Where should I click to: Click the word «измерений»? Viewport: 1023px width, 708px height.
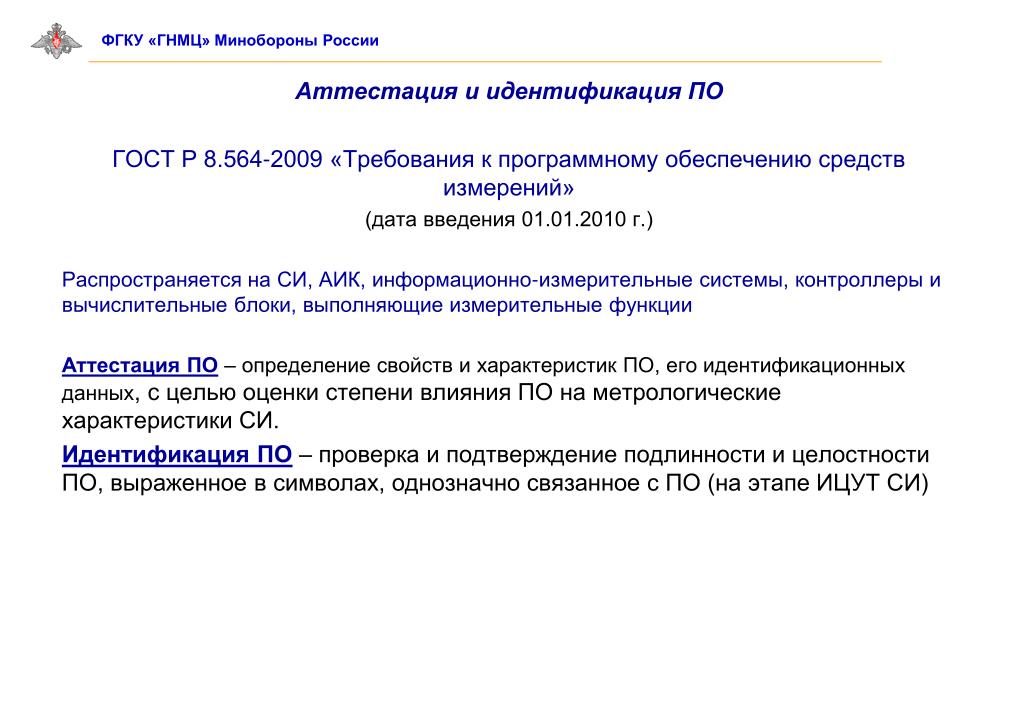[x=508, y=188]
